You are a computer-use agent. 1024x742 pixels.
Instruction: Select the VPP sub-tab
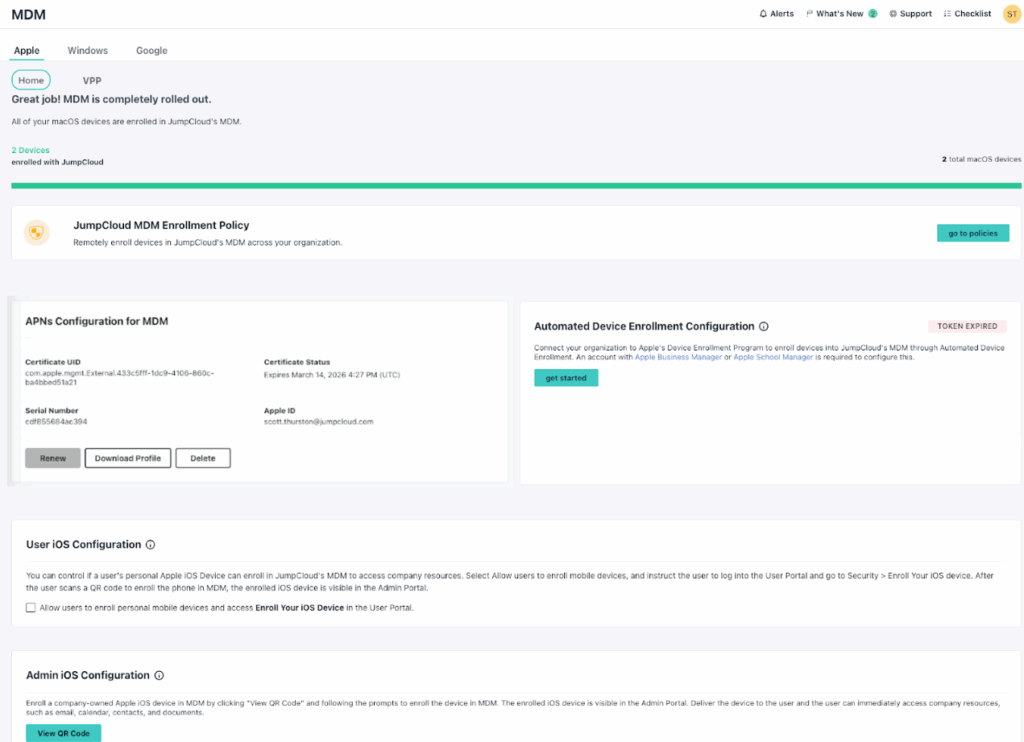pyautogui.click(x=92, y=80)
